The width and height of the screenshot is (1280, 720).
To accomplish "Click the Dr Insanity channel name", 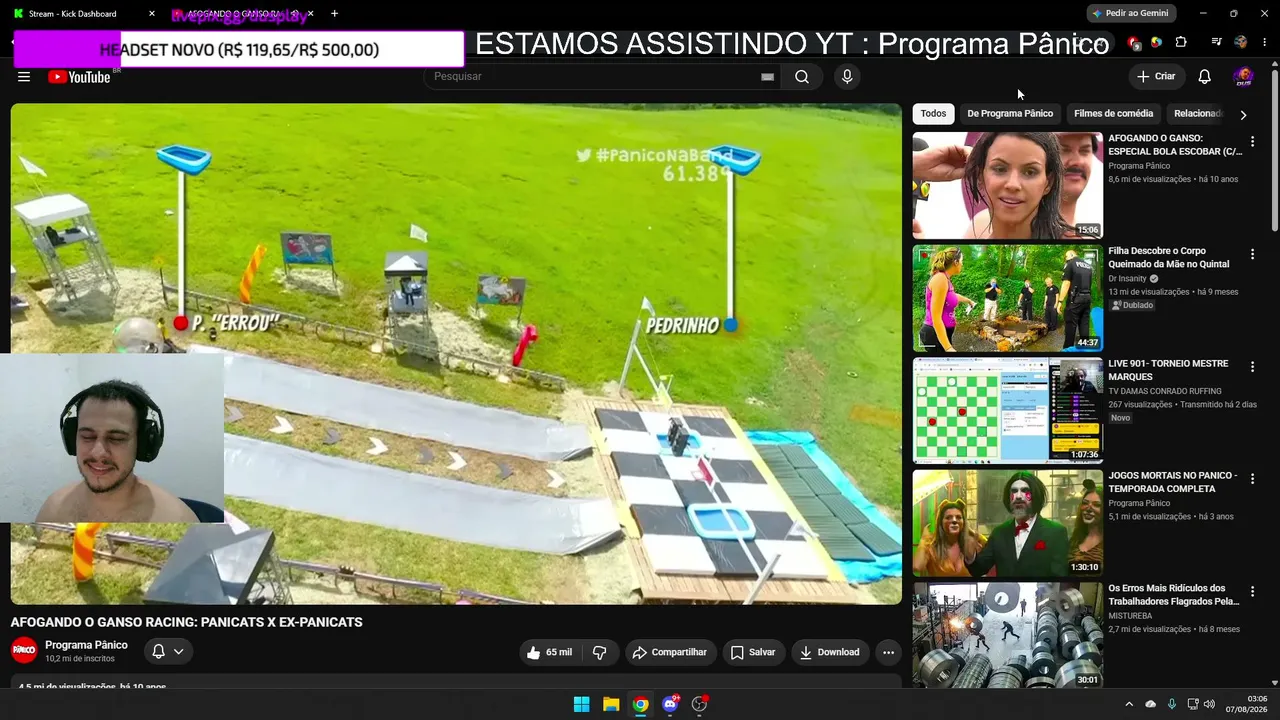I will click(x=1126, y=279).
